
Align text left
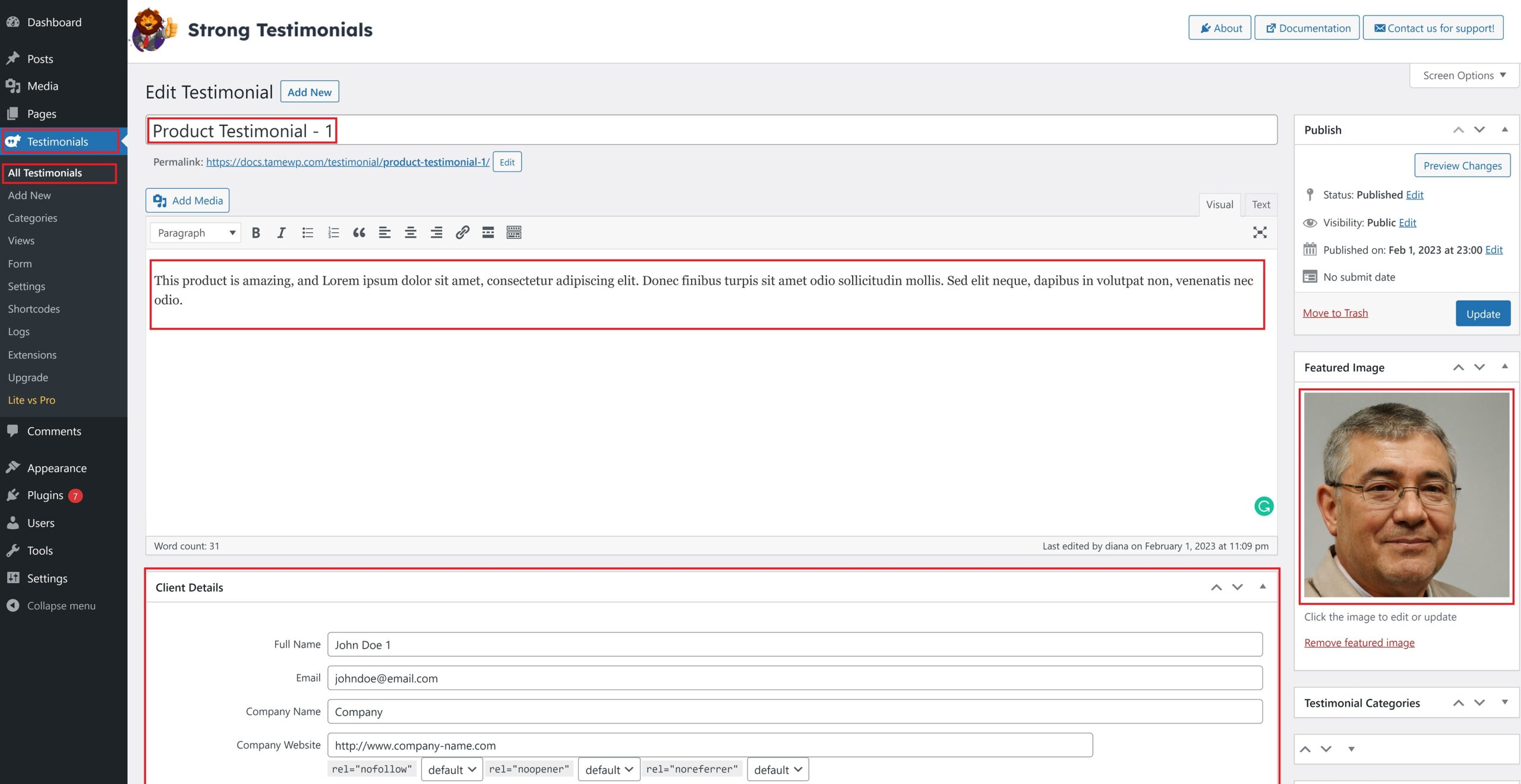(x=384, y=233)
